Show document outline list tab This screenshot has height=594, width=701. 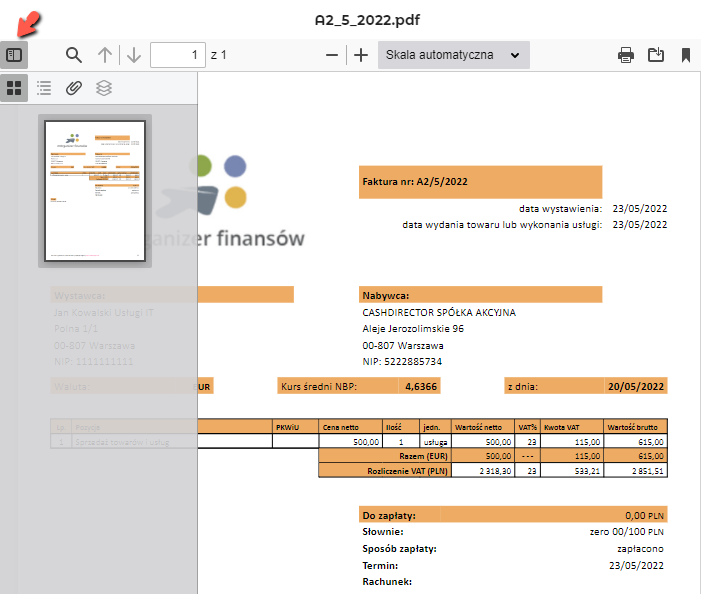(x=44, y=88)
